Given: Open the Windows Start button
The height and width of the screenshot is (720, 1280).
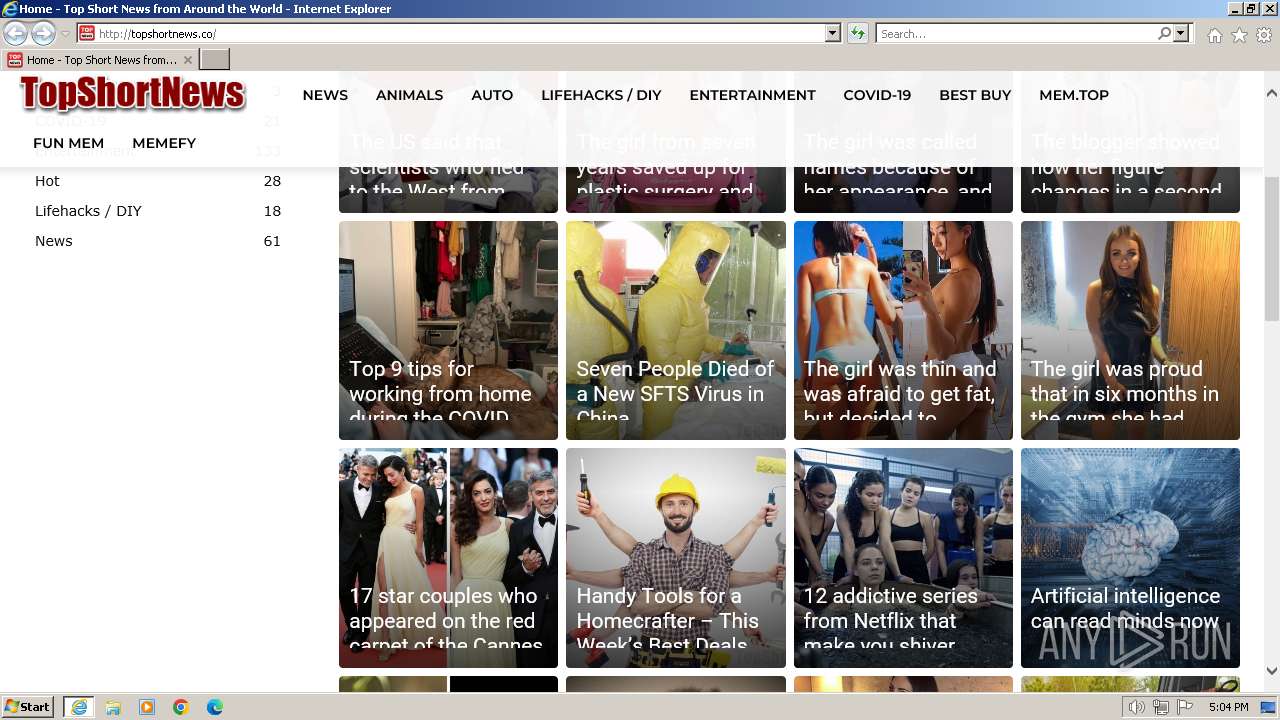Looking at the screenshot, I should click(x=28, y=707).
